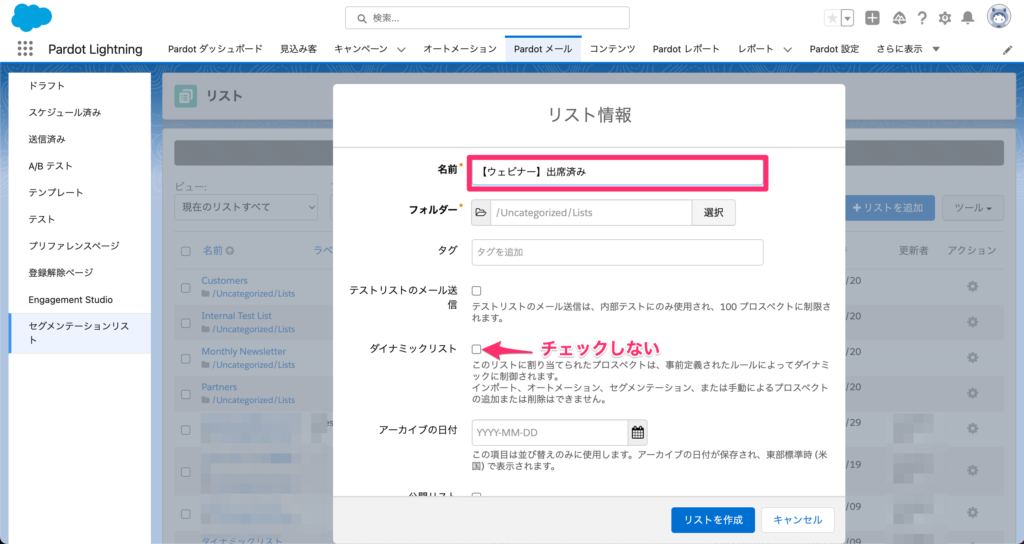Expand the キャンペーン menu chevron
The width and height of the screenshot is (1024, 544).
click(x=401, y=49)
